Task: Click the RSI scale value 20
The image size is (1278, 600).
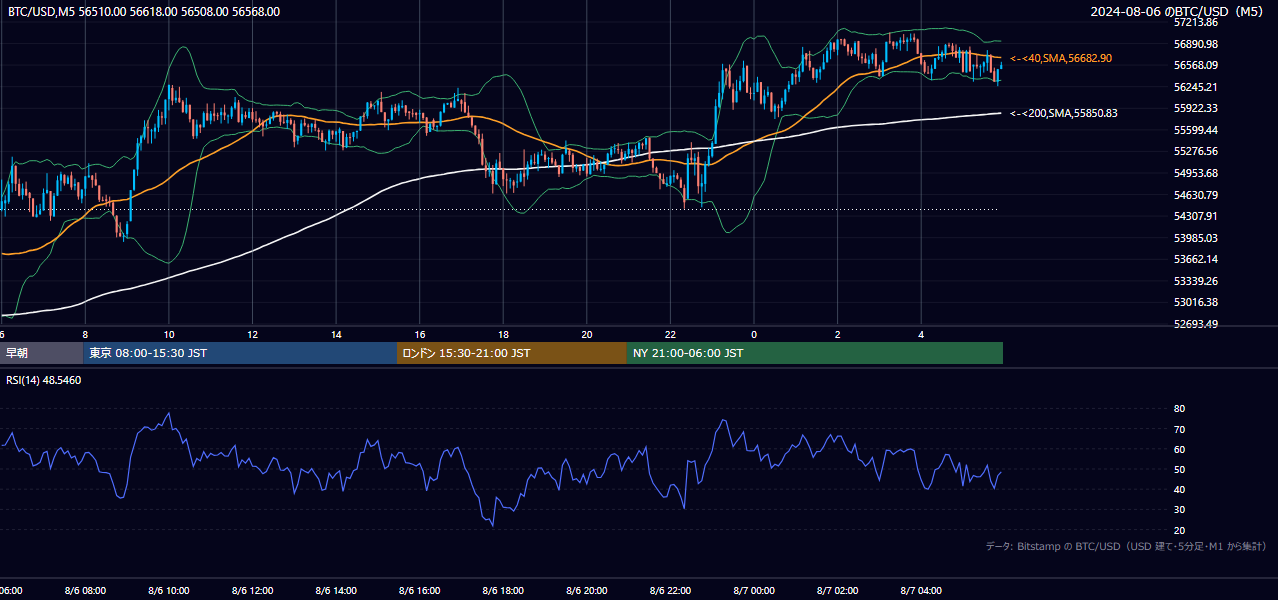Action: point(1179,530)
